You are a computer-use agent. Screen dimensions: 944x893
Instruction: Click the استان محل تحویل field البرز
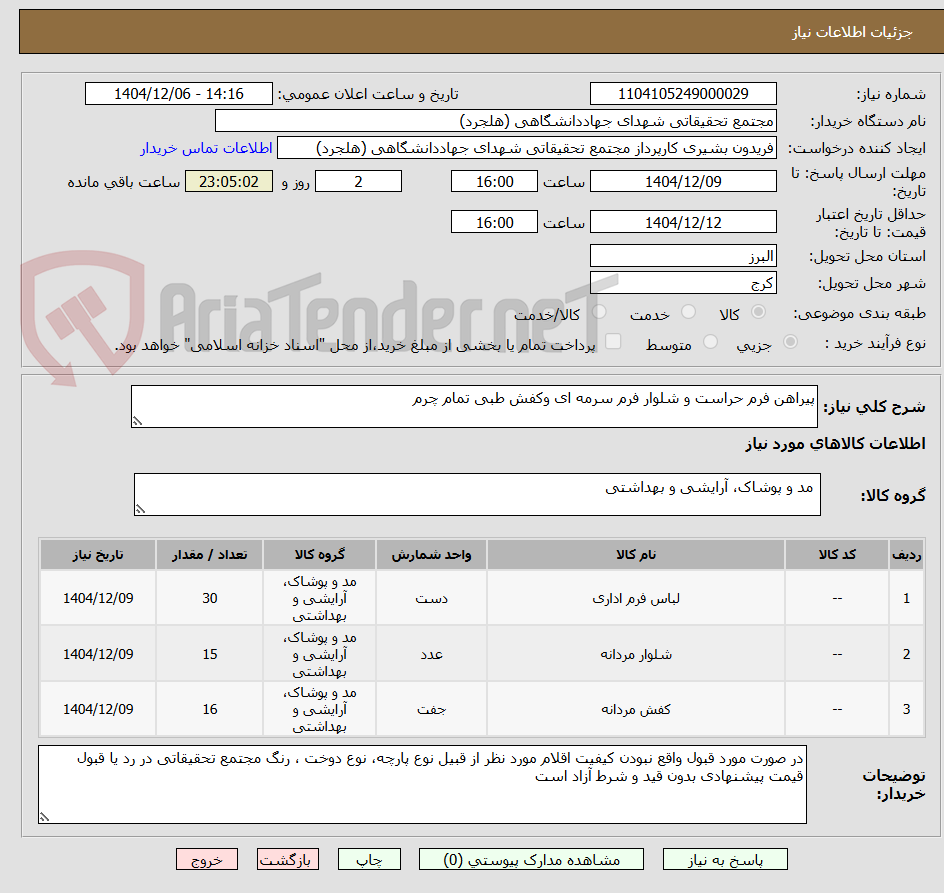683,256
